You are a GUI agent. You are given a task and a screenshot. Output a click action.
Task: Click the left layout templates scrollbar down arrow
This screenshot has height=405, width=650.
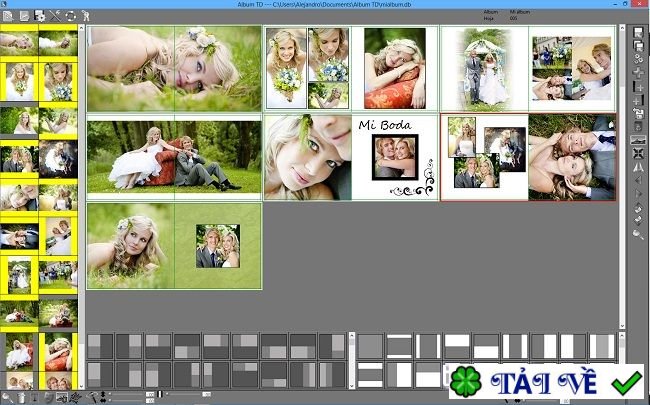pos(352,386)
